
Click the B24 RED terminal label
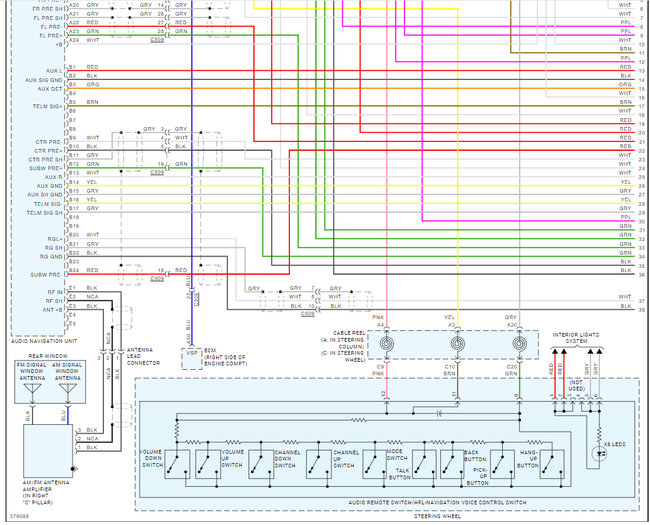click(84, 270)
